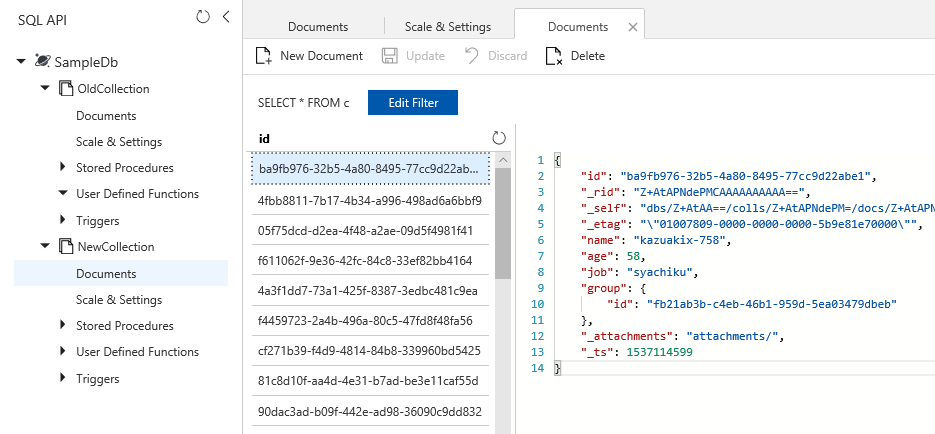Expand Stored Procedures under OldCollection
935x434 pixels.
[63, 167]
